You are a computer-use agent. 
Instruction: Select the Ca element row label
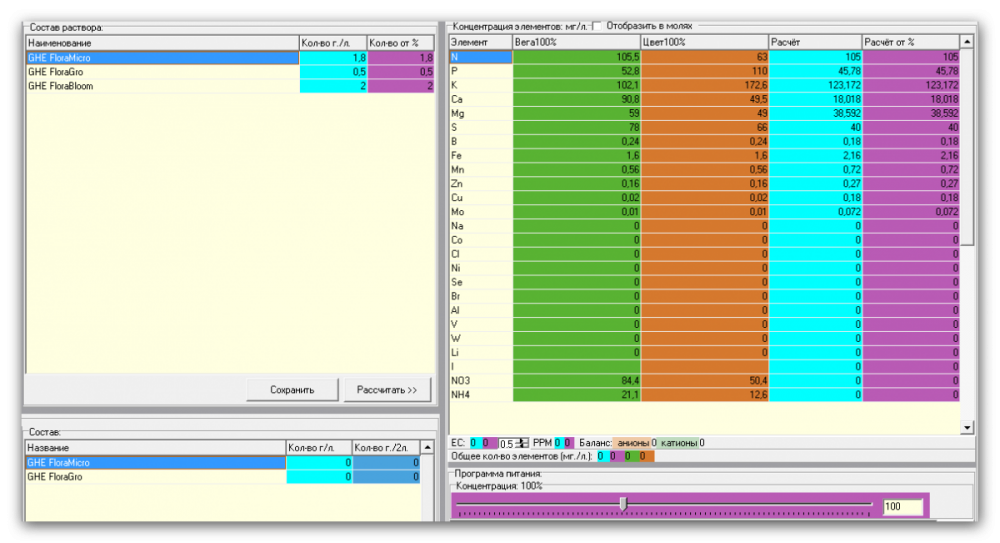pyautogui.click(x=481, y=99)
